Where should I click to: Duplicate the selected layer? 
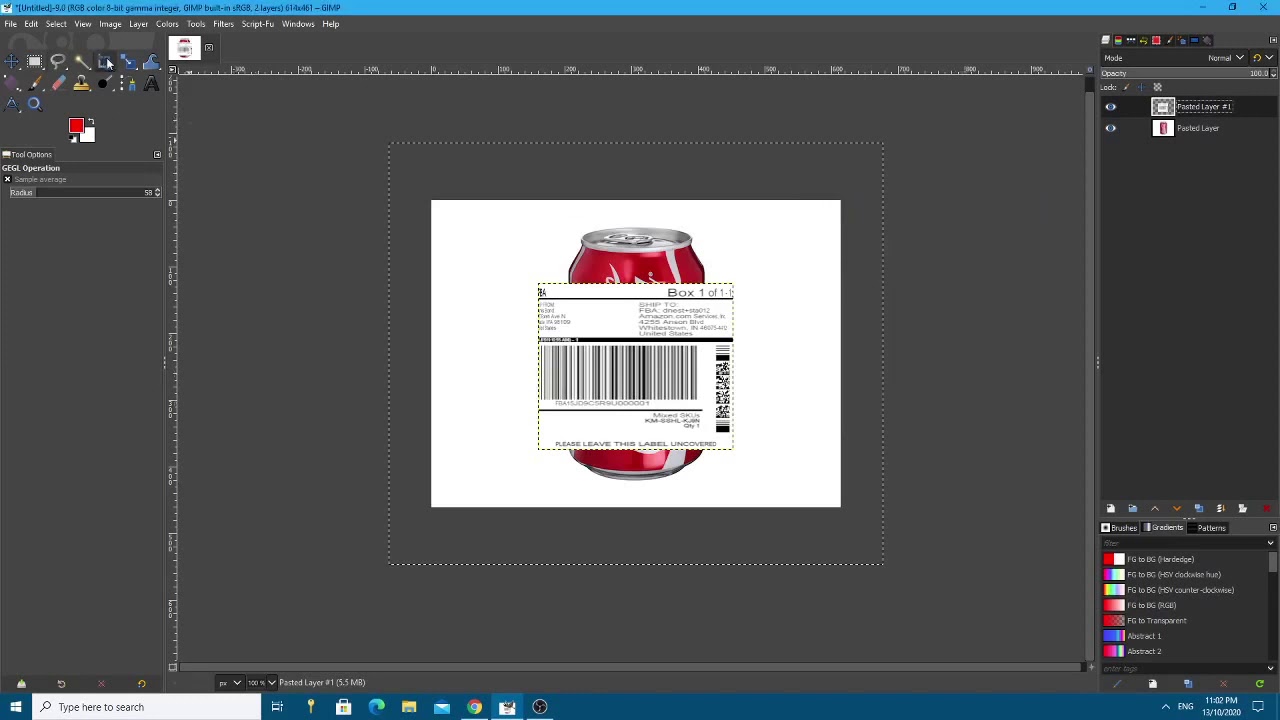coord(1198,509)
